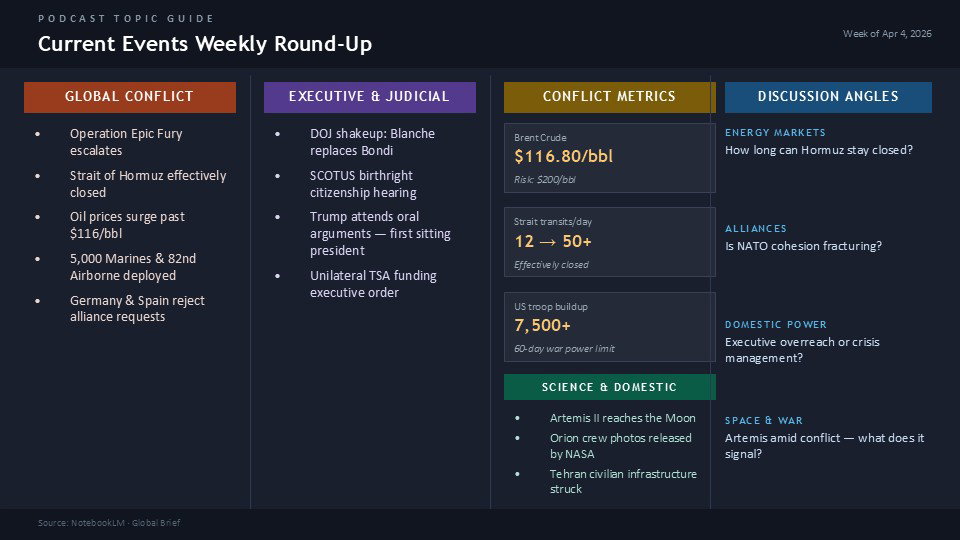The image size is (960, 540).
Task: Click the Discussion Angles header banner
Action: (x=828, y=97)
